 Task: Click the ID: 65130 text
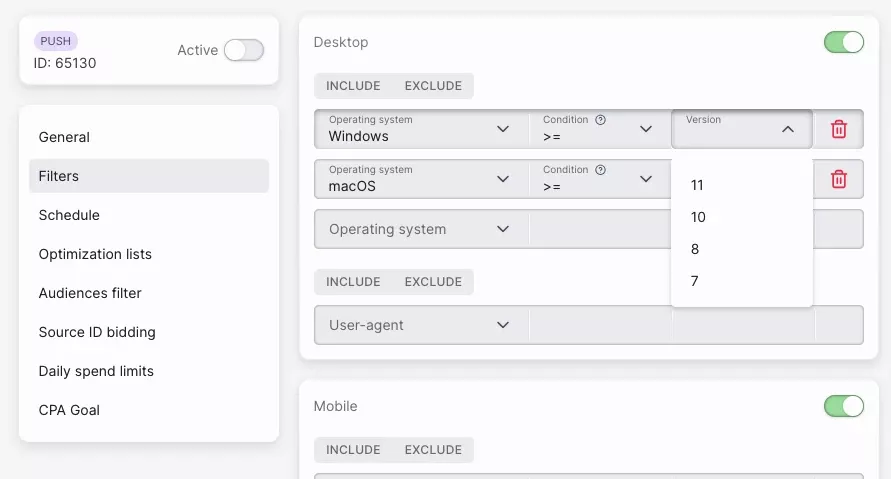pos(65,63)
